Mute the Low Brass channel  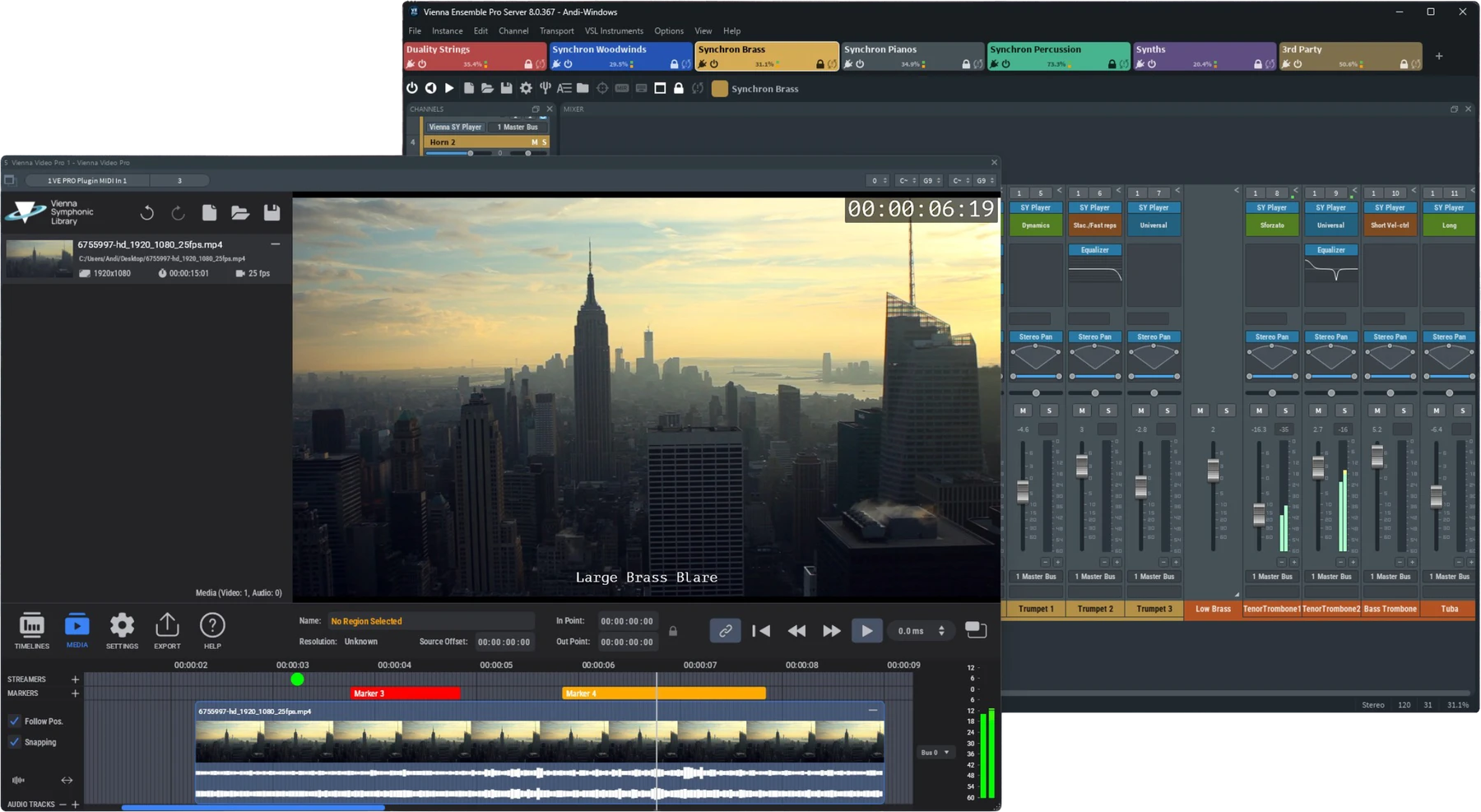pos(1200,411)
